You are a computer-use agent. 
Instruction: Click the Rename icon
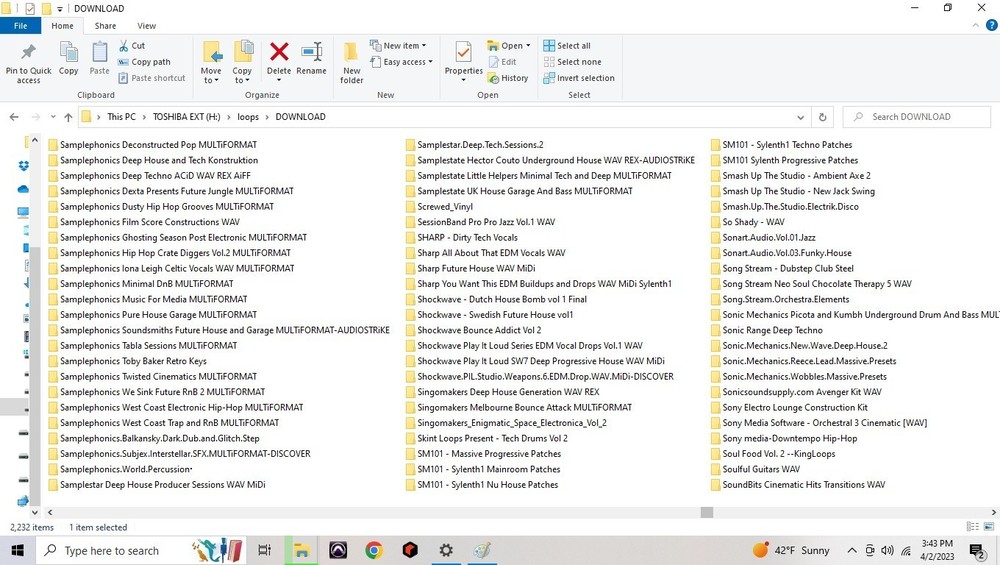[312, 52]
